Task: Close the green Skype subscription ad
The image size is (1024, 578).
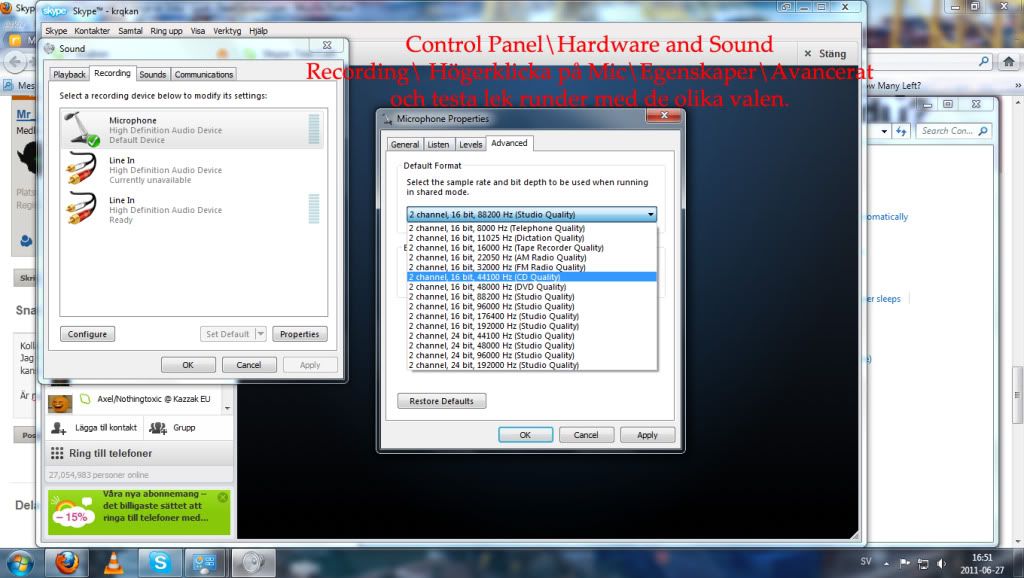Action: point(223,497)
